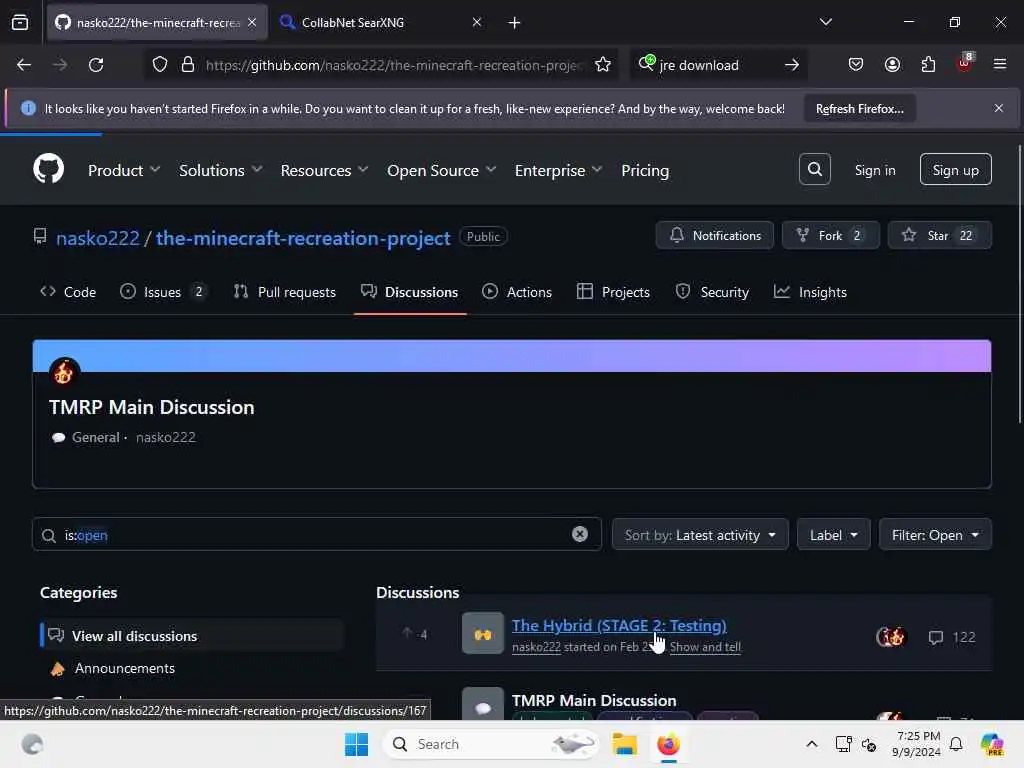Switch to the Security tab
The width and height of the screenshot is (1024, 768).
pyautogui.click(x=712, y=292)
